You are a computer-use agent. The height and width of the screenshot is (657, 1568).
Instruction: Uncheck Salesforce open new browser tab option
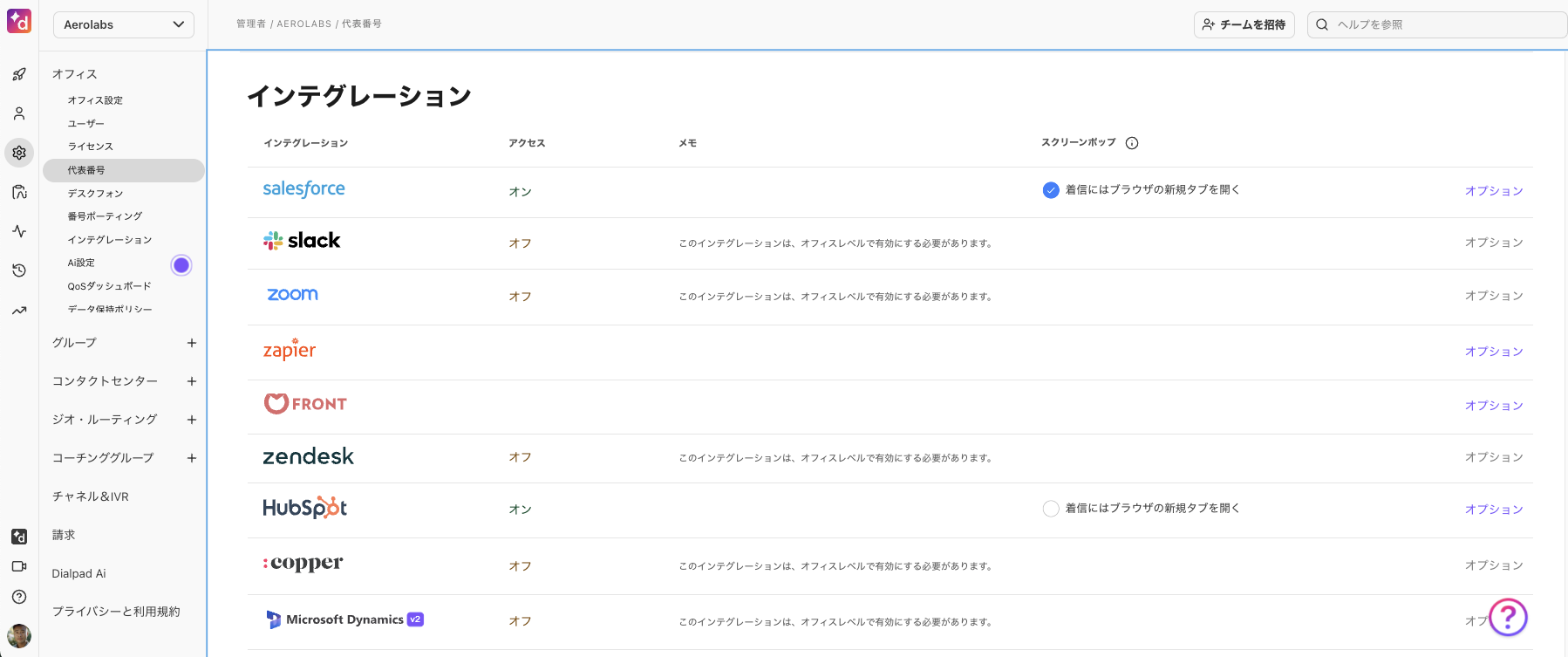coord(1051,190)
